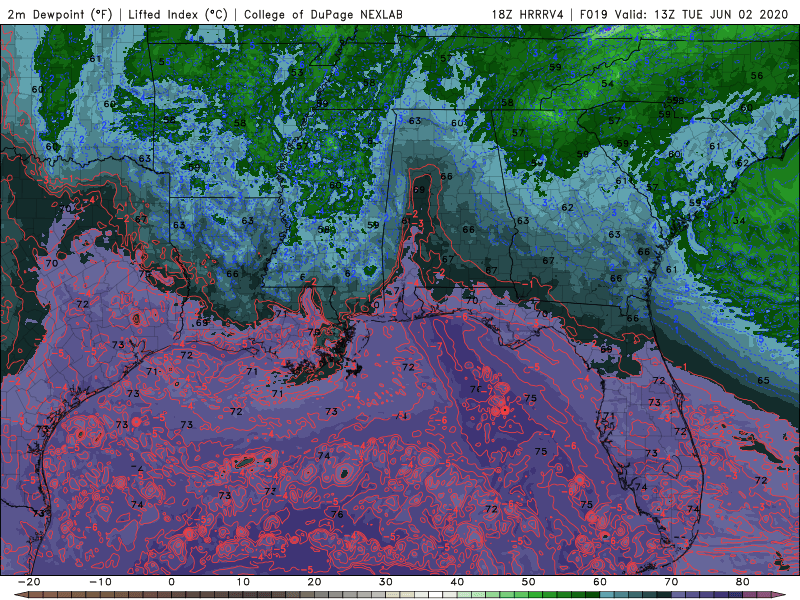Click the "60" color scale label

[x=600, y=582]
